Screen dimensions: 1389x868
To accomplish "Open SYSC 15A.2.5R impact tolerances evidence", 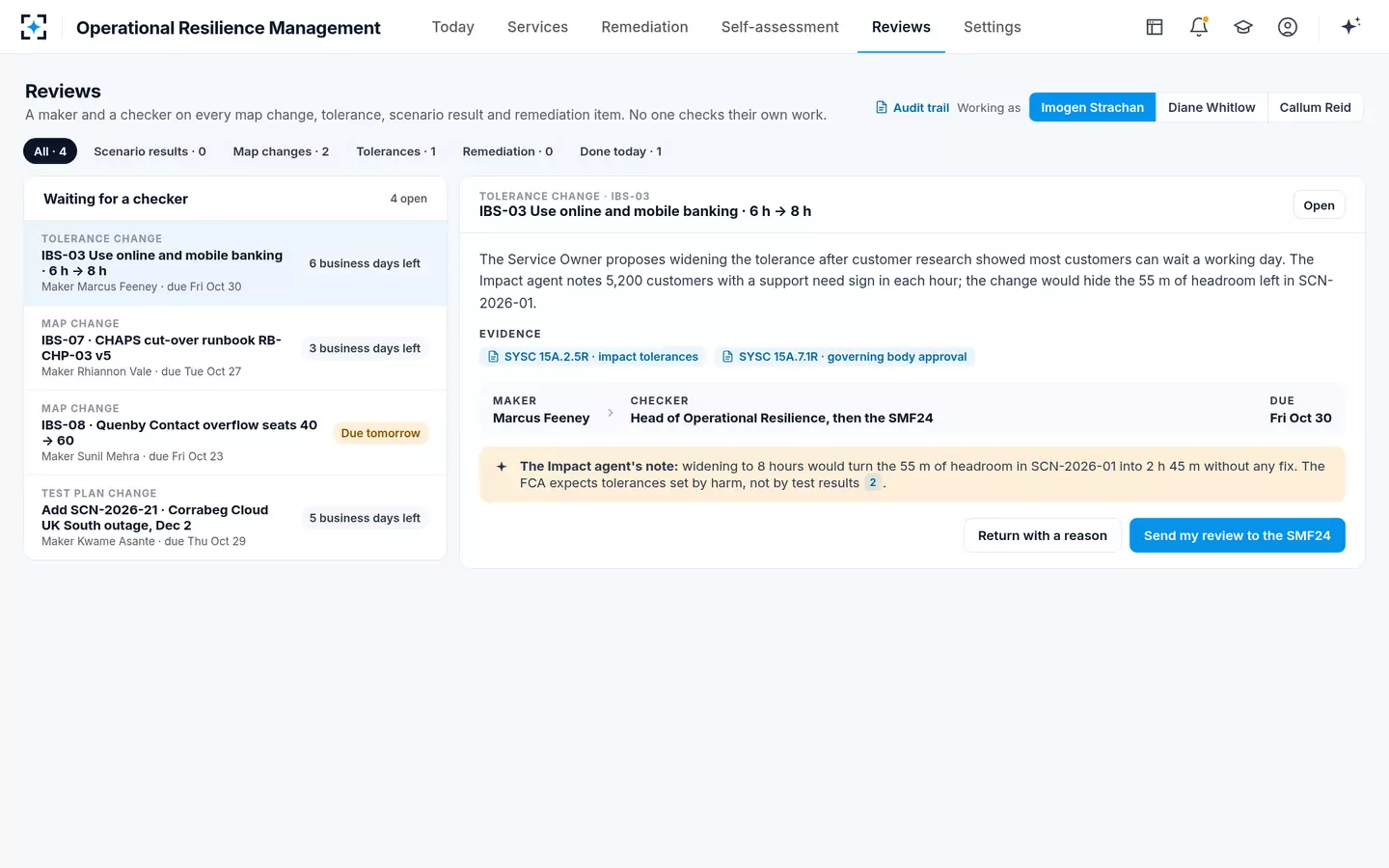I will 592,357.
